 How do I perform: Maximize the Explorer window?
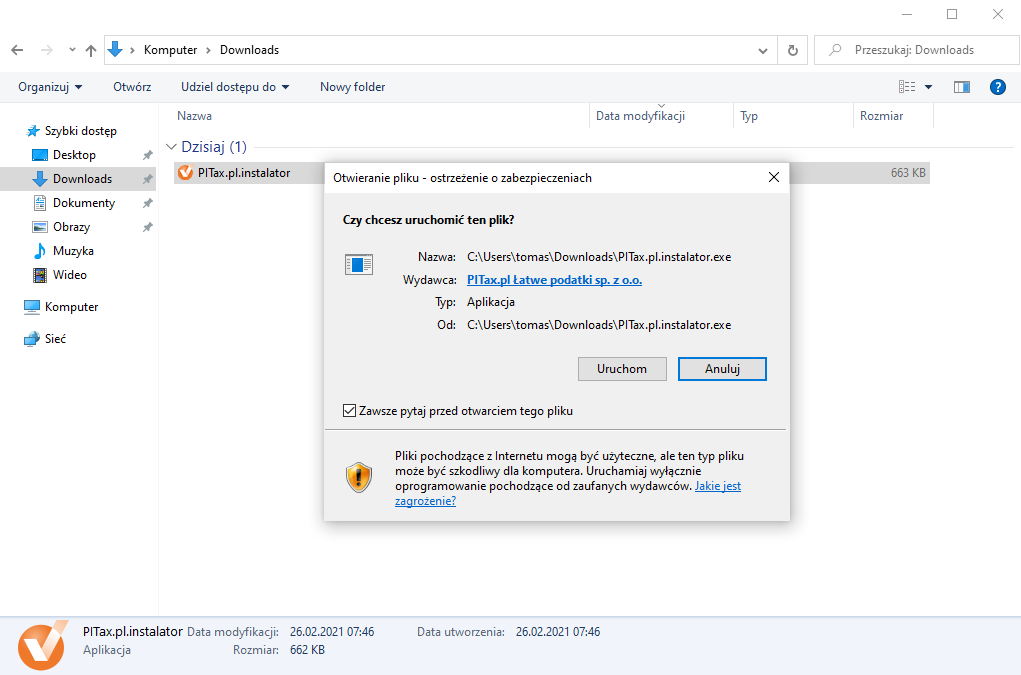952,14
